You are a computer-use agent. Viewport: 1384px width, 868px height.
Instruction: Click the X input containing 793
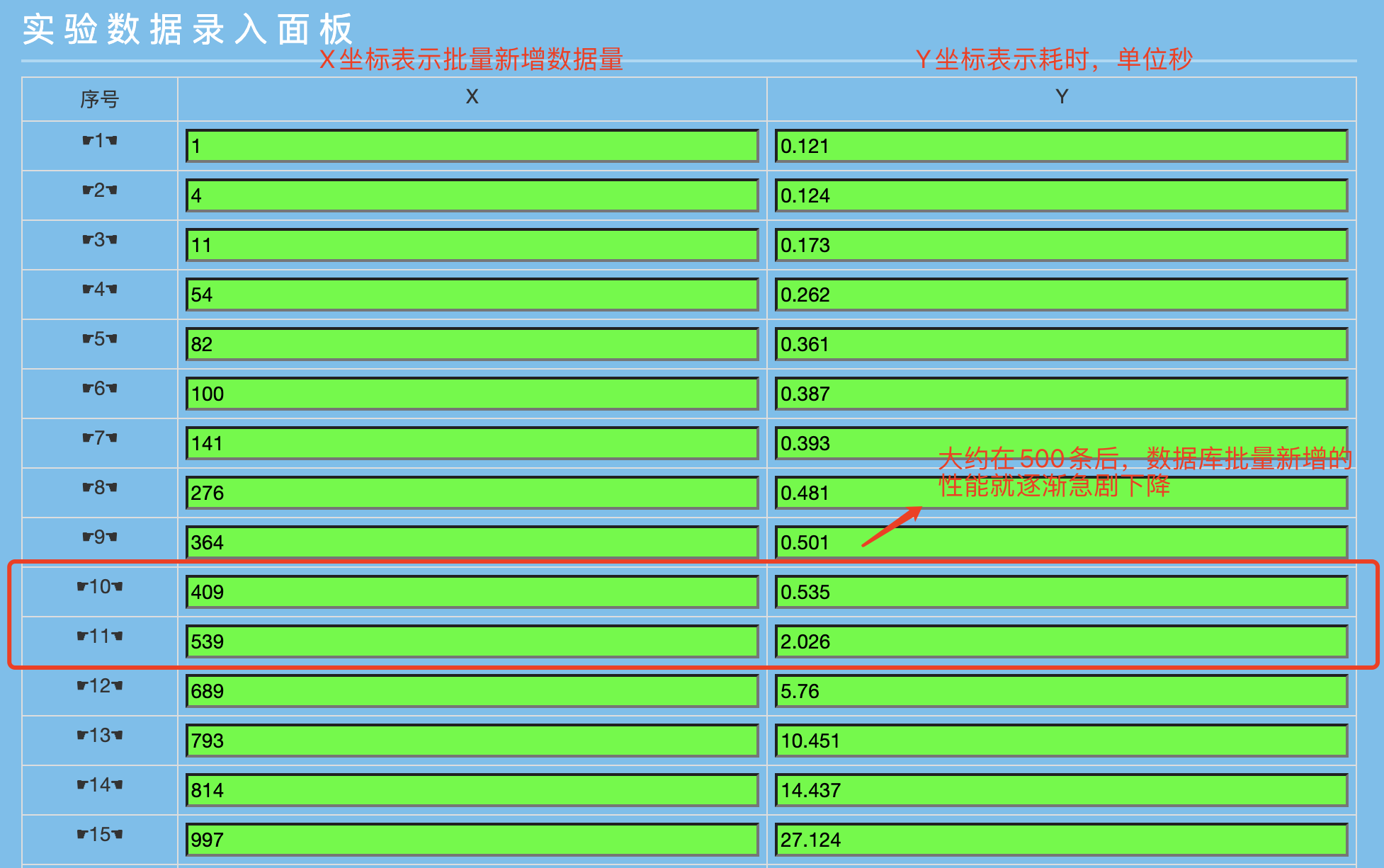point(472,741)
